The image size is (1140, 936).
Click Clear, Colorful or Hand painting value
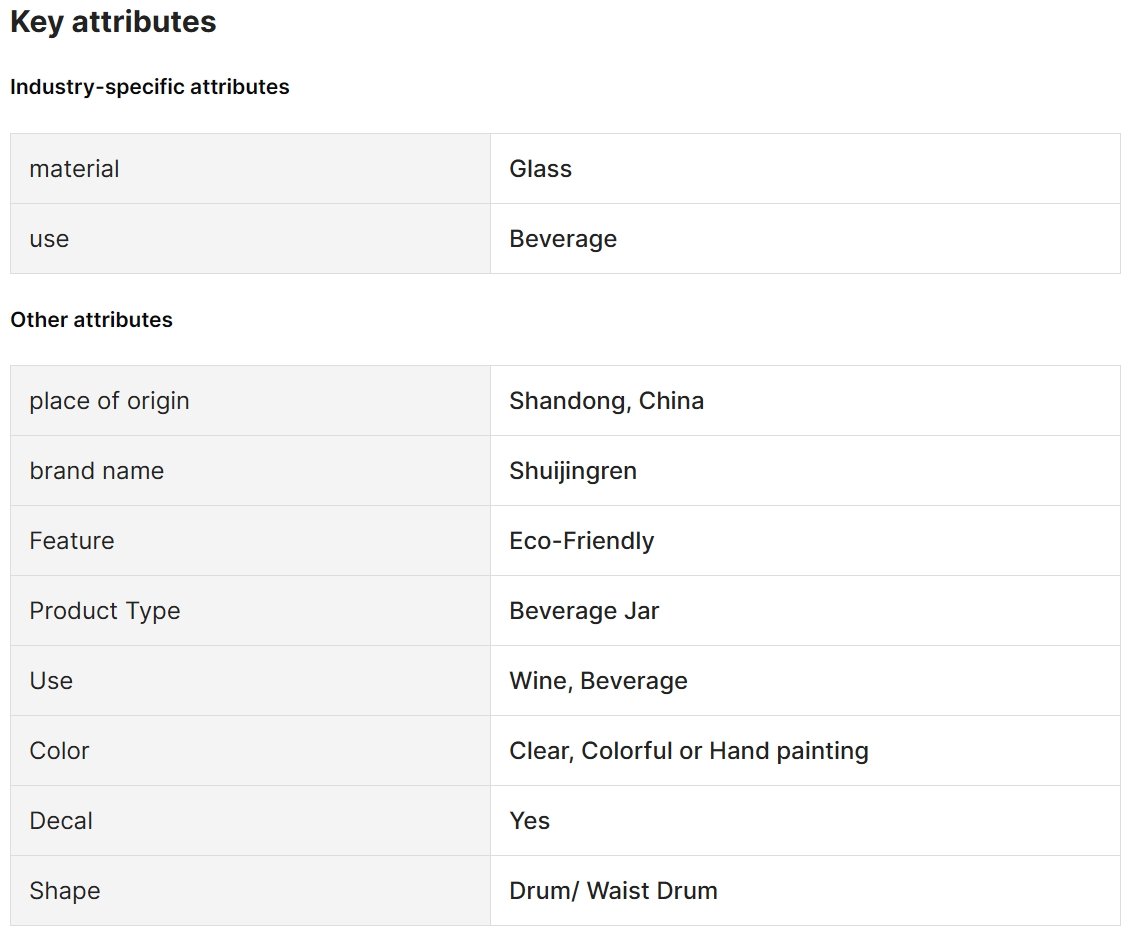point(689,751)
